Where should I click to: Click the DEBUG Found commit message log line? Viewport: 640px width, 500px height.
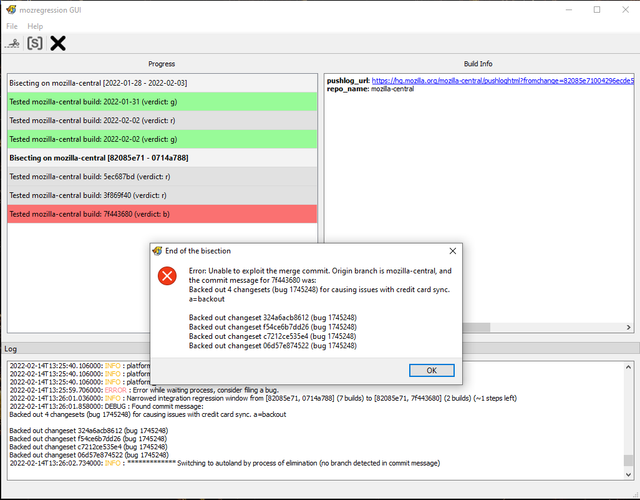pyautogui.click(x=106, y=407)
